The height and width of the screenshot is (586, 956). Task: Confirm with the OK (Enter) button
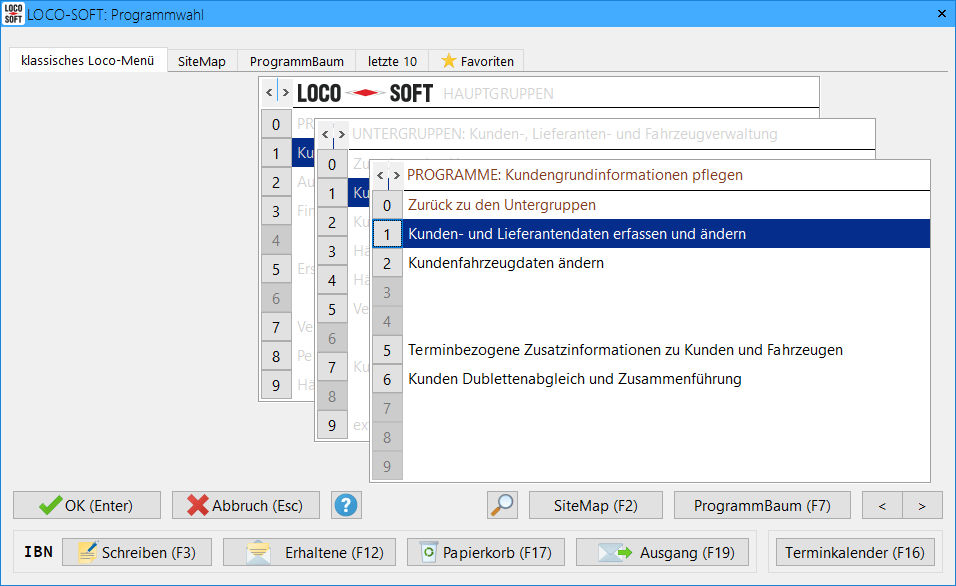click(x=87, y=505)
